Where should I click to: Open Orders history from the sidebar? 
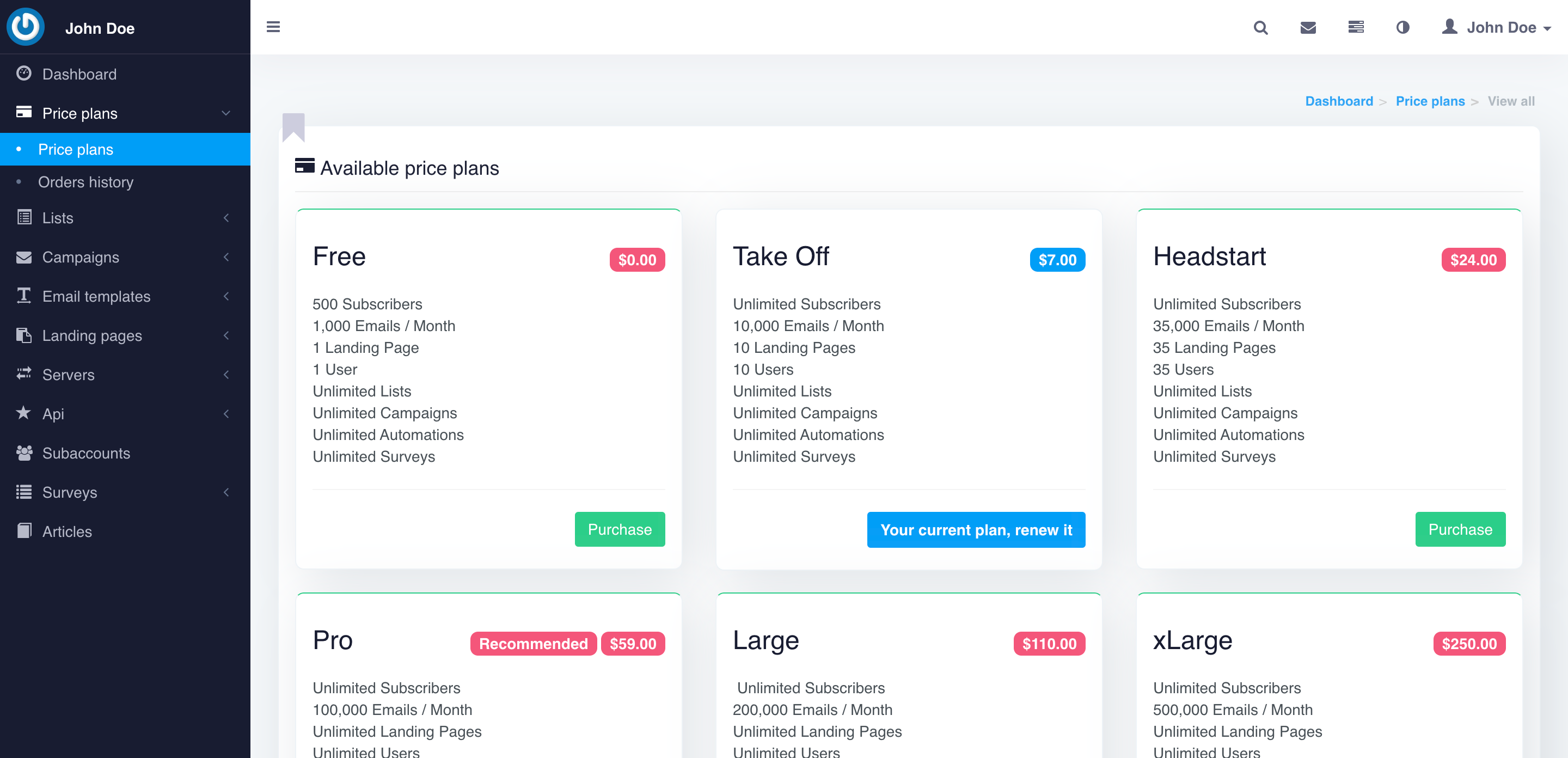[87, 182]
